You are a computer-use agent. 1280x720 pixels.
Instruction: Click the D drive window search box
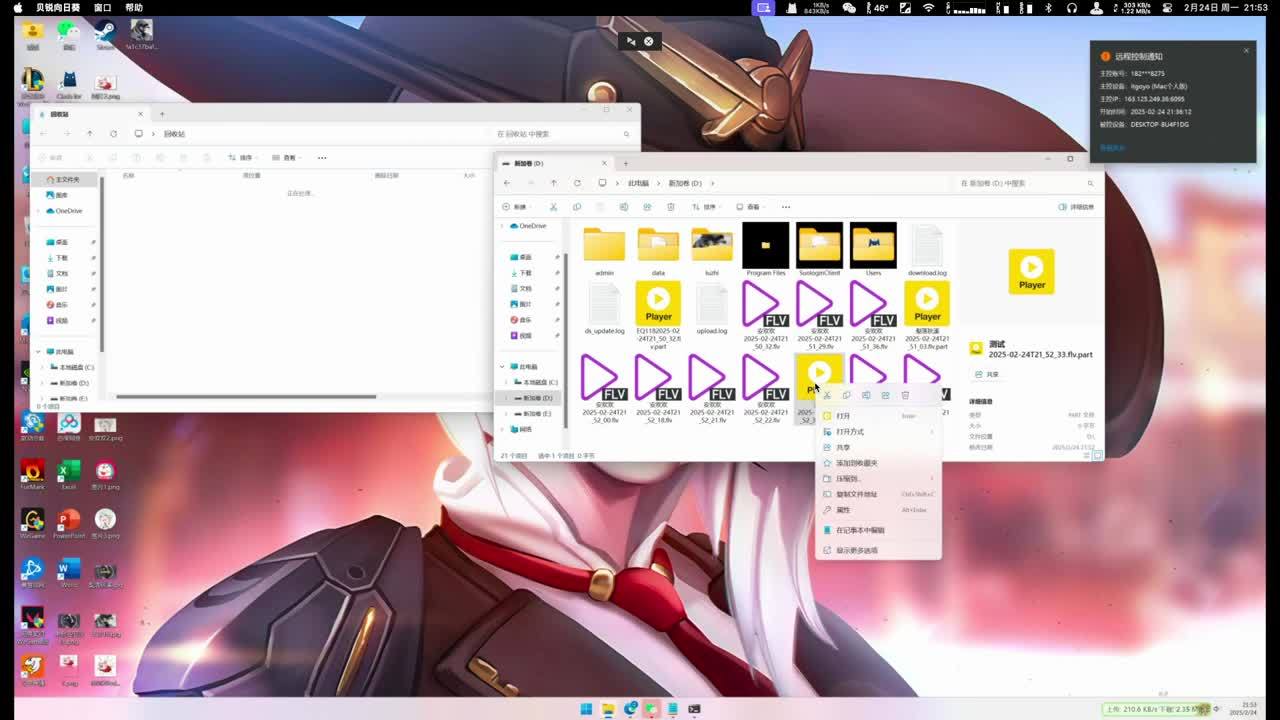pyautogui.click(x=1020, y=183)
